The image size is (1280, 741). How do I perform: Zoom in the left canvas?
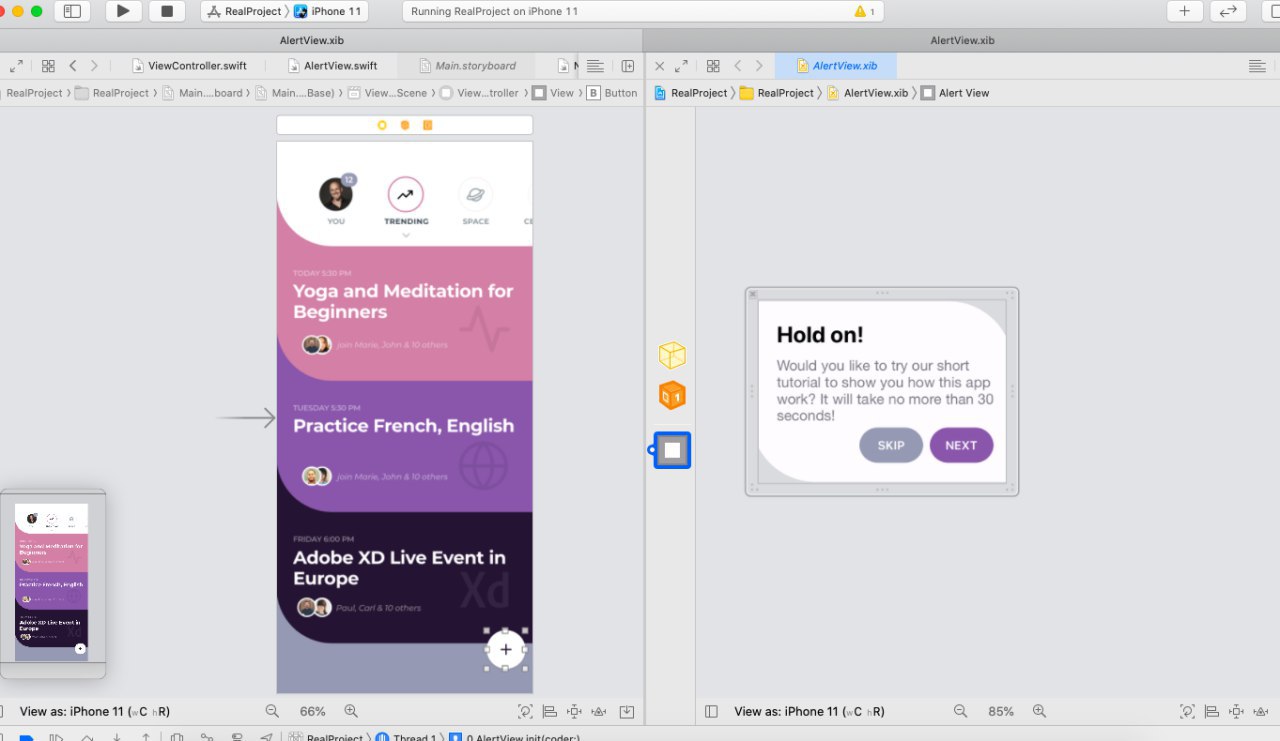pos(351,711)
